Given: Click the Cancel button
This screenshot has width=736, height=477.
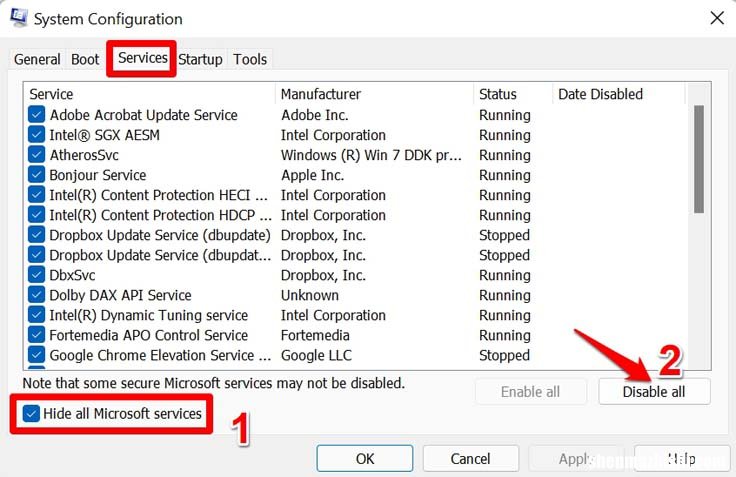Looking at the screenshot, I should click(470, 458).
